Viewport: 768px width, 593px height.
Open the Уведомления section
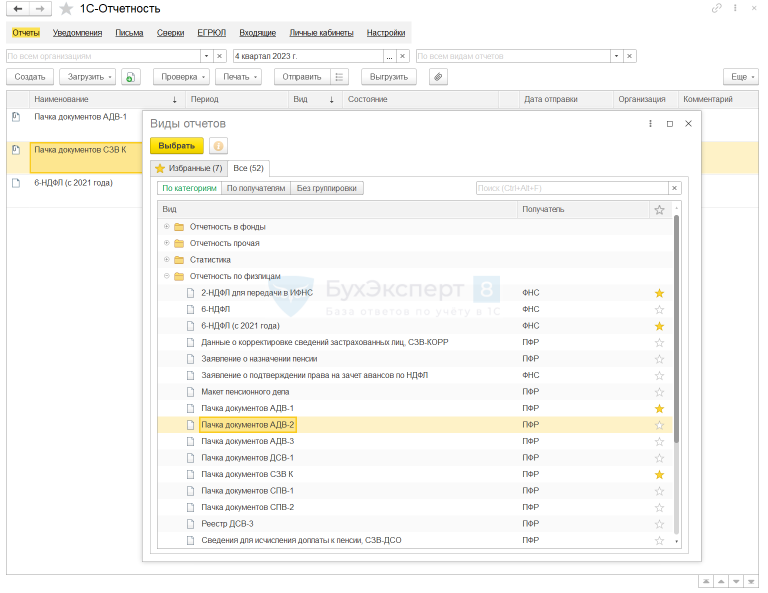77,33
